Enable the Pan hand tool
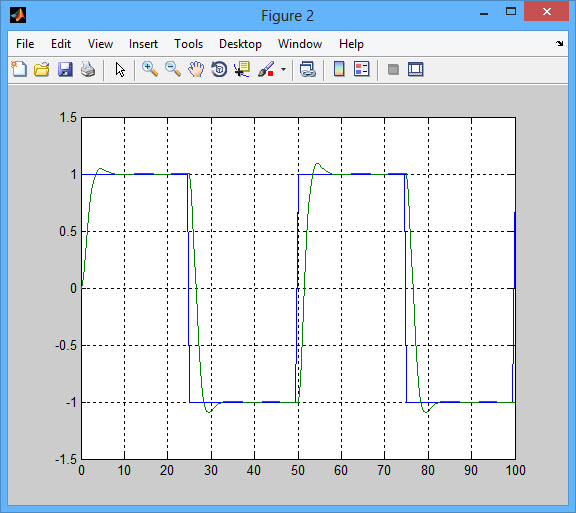This screenshot has width=576, height=513. pyautogui.click(x=196, y=69)
